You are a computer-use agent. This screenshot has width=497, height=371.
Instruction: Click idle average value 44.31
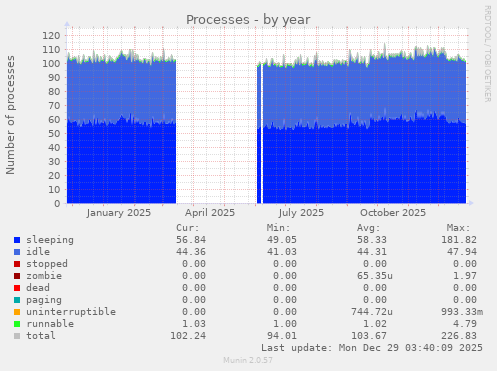pos(372,252)
